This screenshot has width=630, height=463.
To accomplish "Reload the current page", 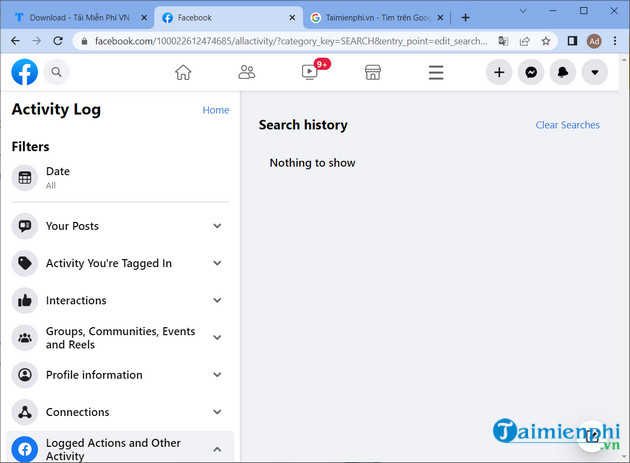I will (58, 41).
